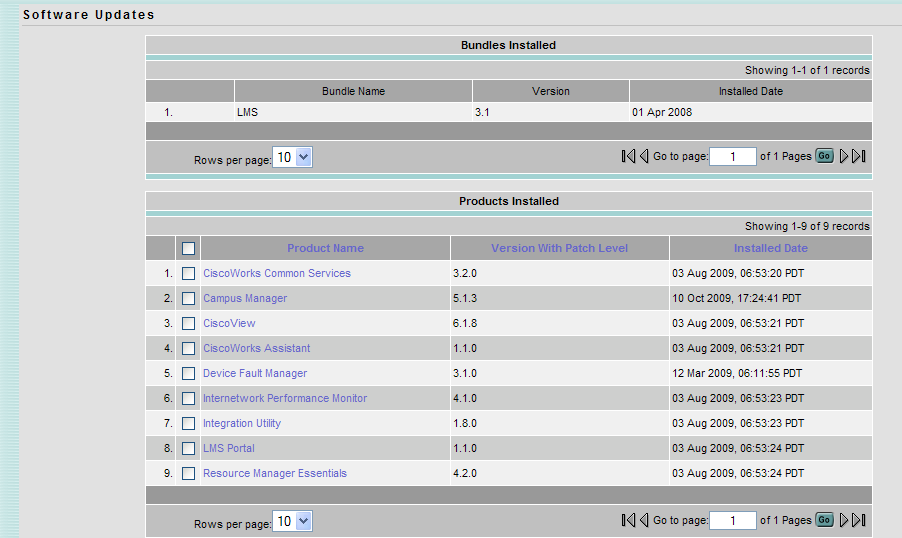Click the 12 Mar 2009 installed date
This screenshot has height=538, width=902.
click(737, 373)
